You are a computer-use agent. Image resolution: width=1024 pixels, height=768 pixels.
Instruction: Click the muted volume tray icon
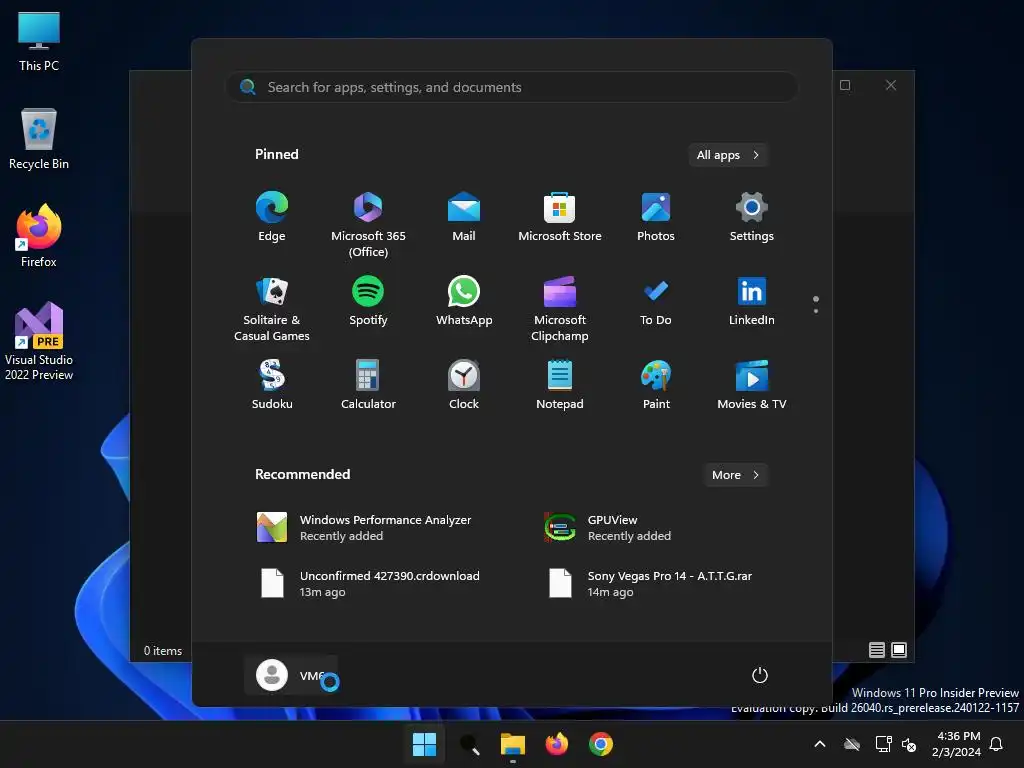tap(908, 744)
